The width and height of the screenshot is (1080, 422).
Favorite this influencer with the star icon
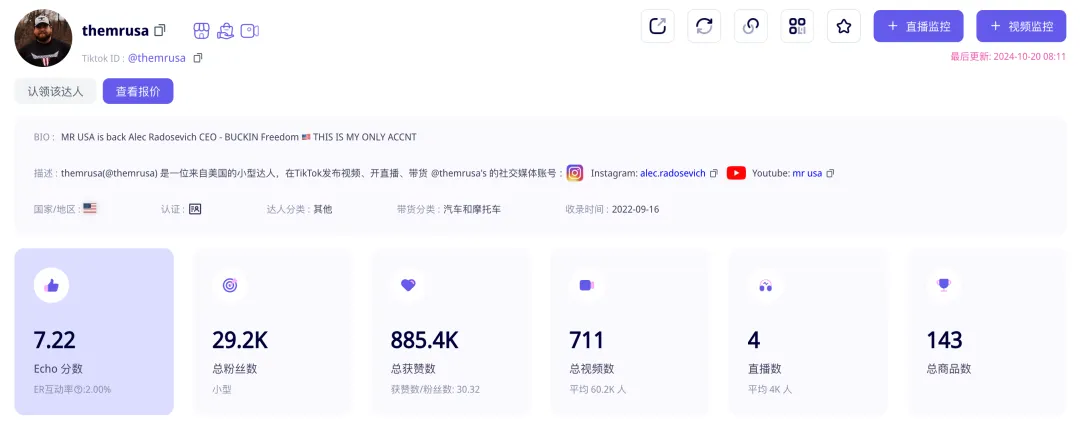pos(844,26)
